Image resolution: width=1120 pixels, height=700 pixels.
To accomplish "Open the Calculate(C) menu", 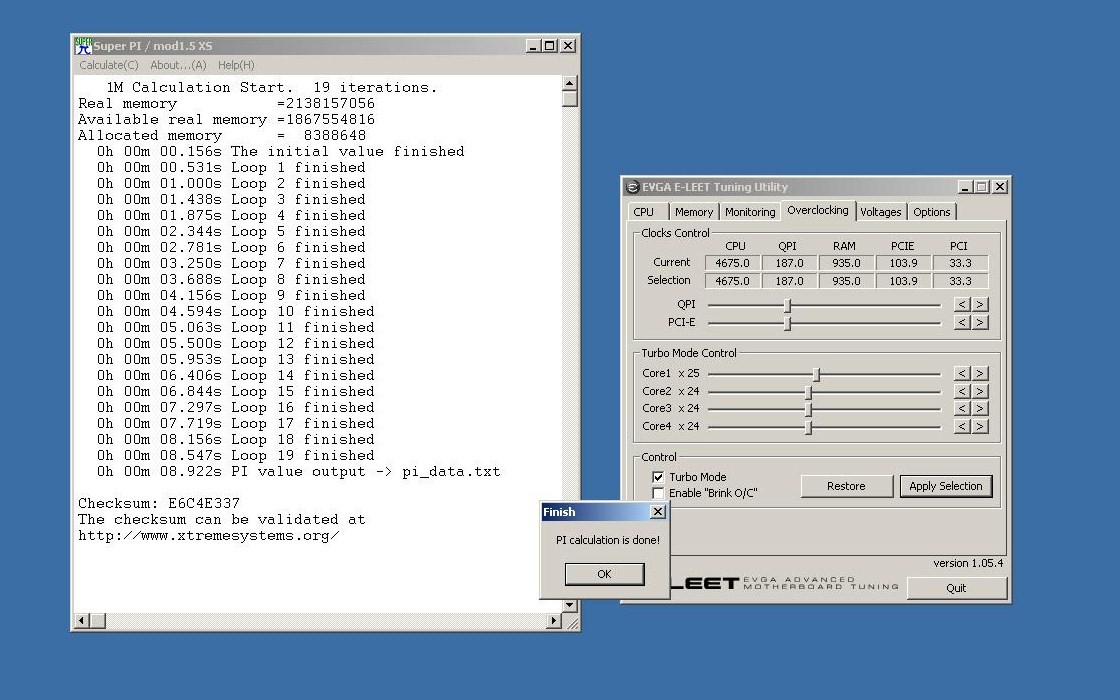I will [109, 66].
